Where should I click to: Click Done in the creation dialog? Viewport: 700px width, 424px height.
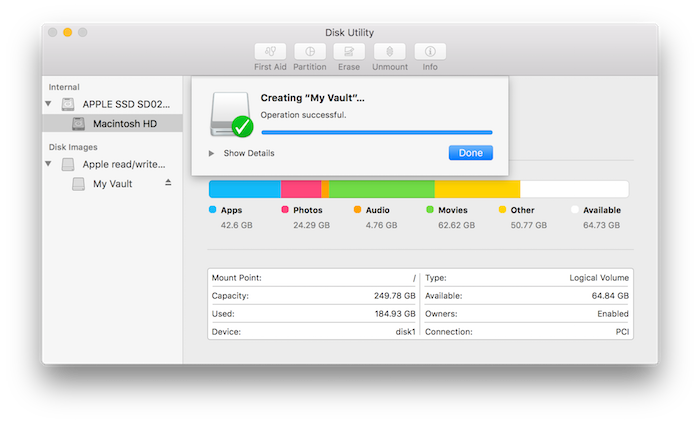coord(471,153)
